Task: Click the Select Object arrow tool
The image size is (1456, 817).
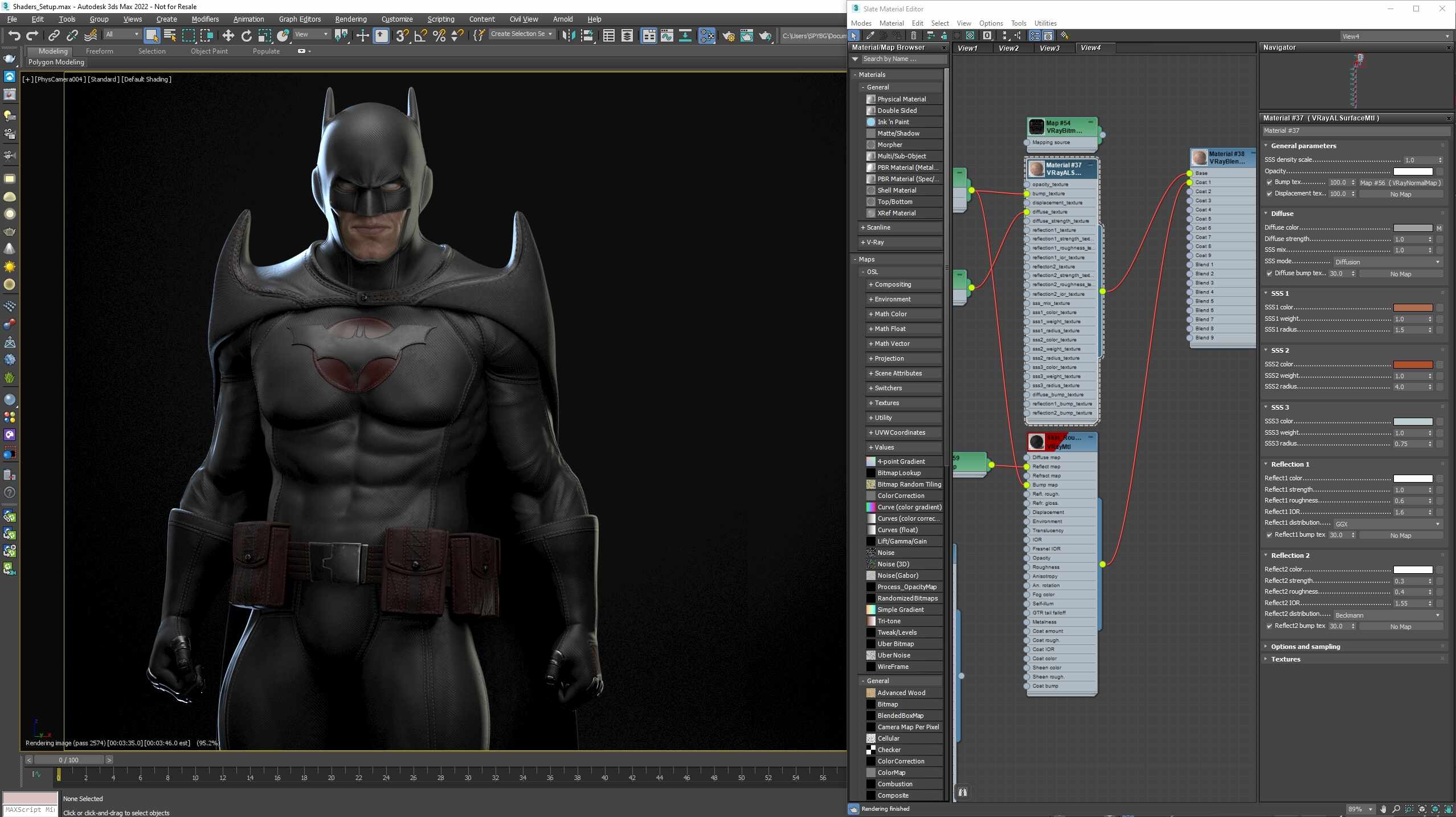Action: pos(152,36)
